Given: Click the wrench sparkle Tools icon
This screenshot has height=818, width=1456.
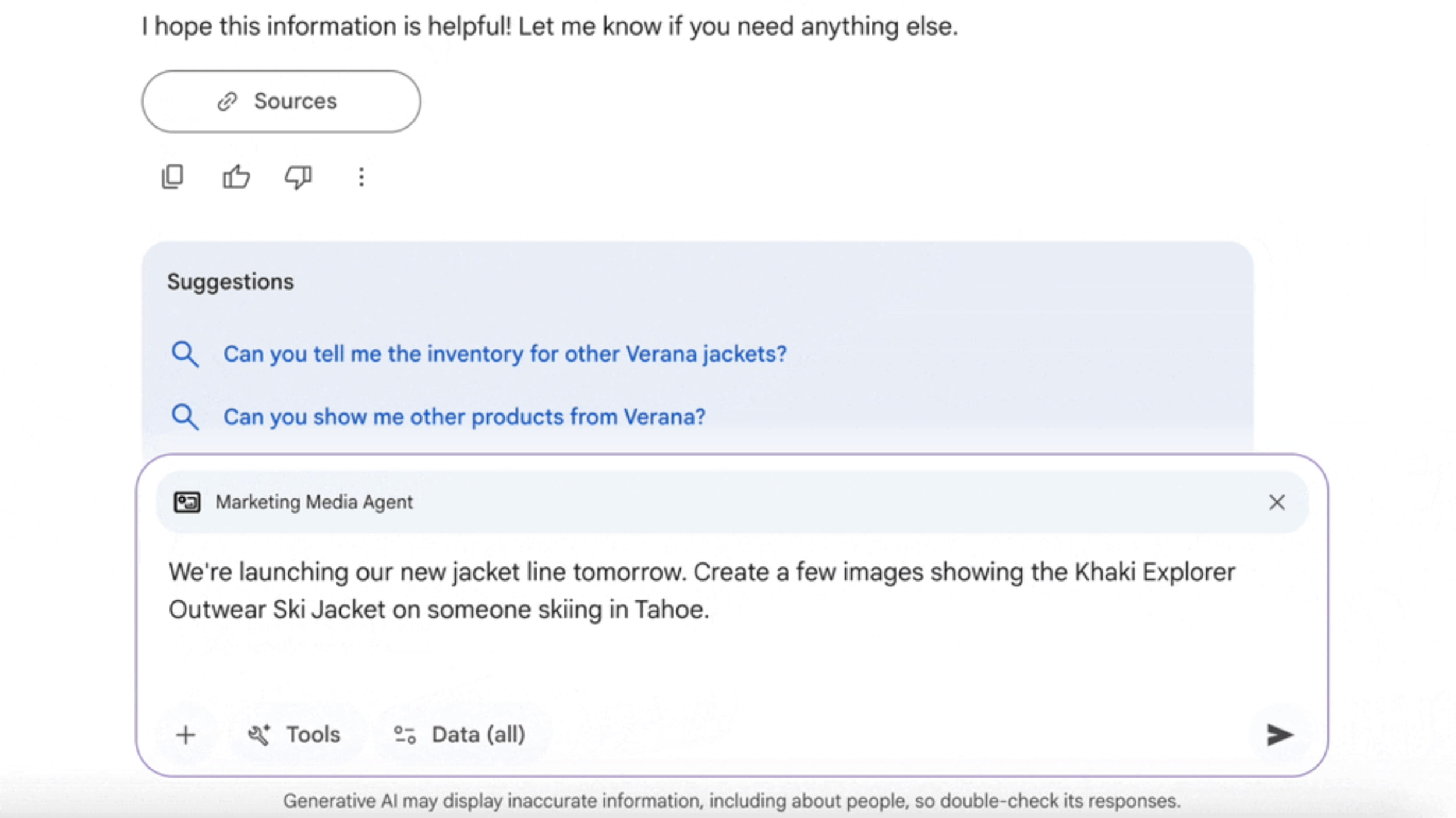Looking at the screenshot, I should [x=259, y=735].
